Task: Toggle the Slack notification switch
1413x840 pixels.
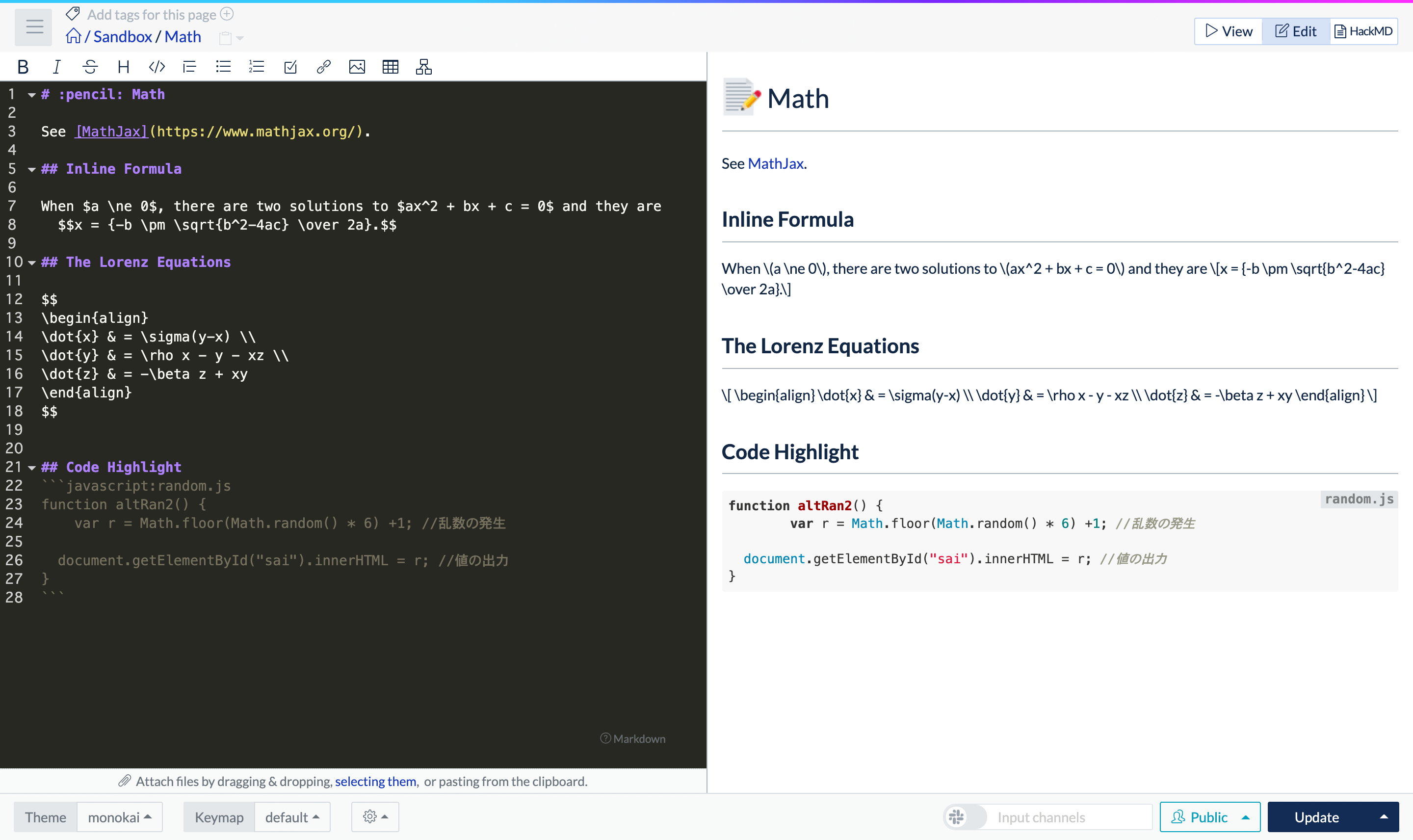Action: point(965,817)
